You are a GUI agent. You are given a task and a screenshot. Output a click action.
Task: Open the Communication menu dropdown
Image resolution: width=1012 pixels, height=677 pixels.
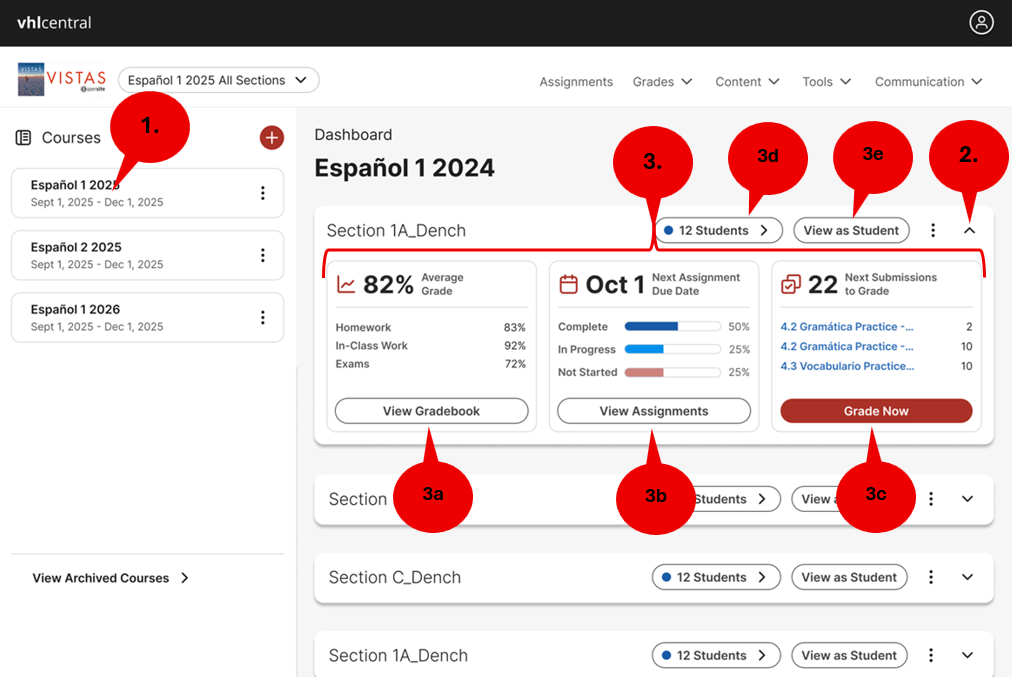[x=928, y=82]
